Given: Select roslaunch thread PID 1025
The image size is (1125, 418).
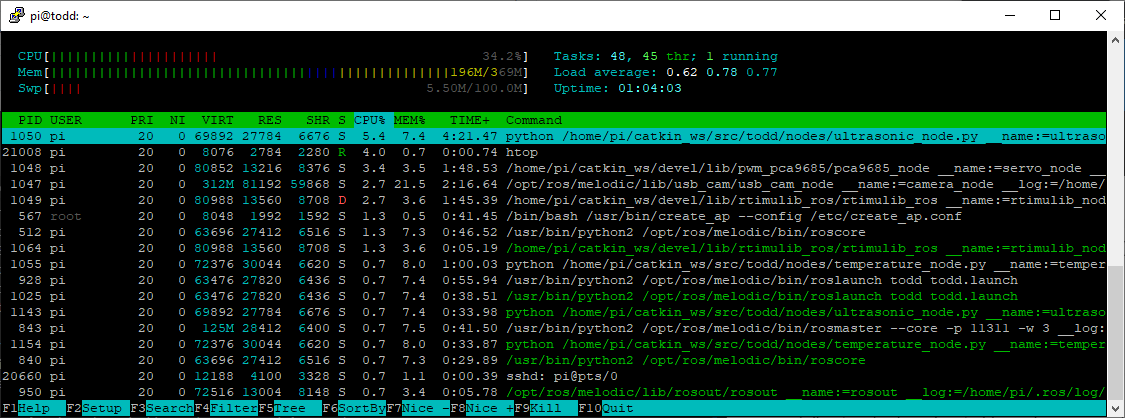Looking at the screenshot, I should coord(553,296).
